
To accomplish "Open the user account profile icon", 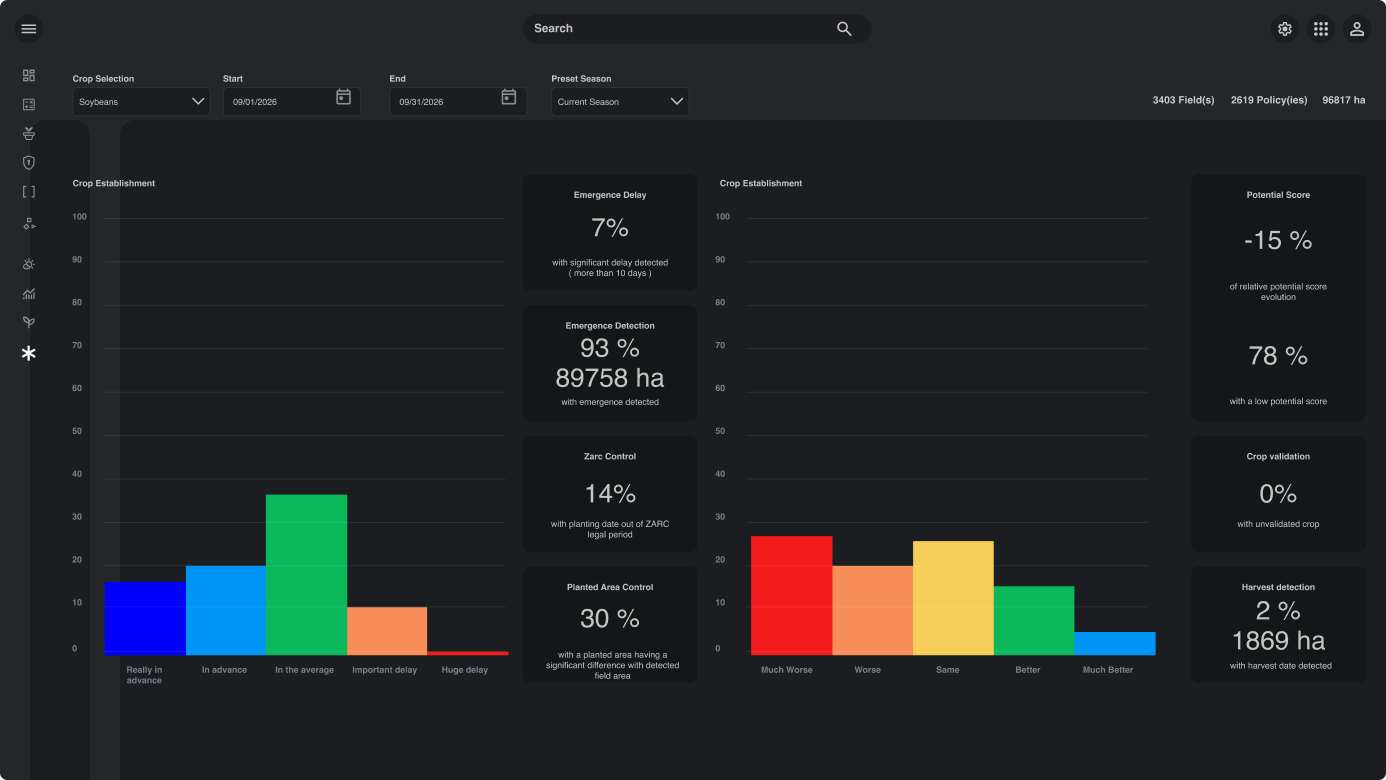I will tap(1357, 29).
